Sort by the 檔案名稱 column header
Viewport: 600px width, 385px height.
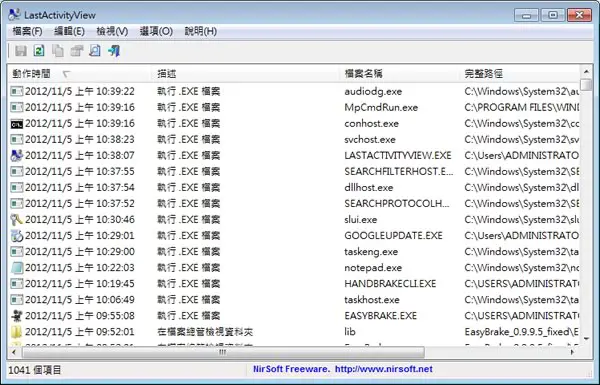pos(399,73)
